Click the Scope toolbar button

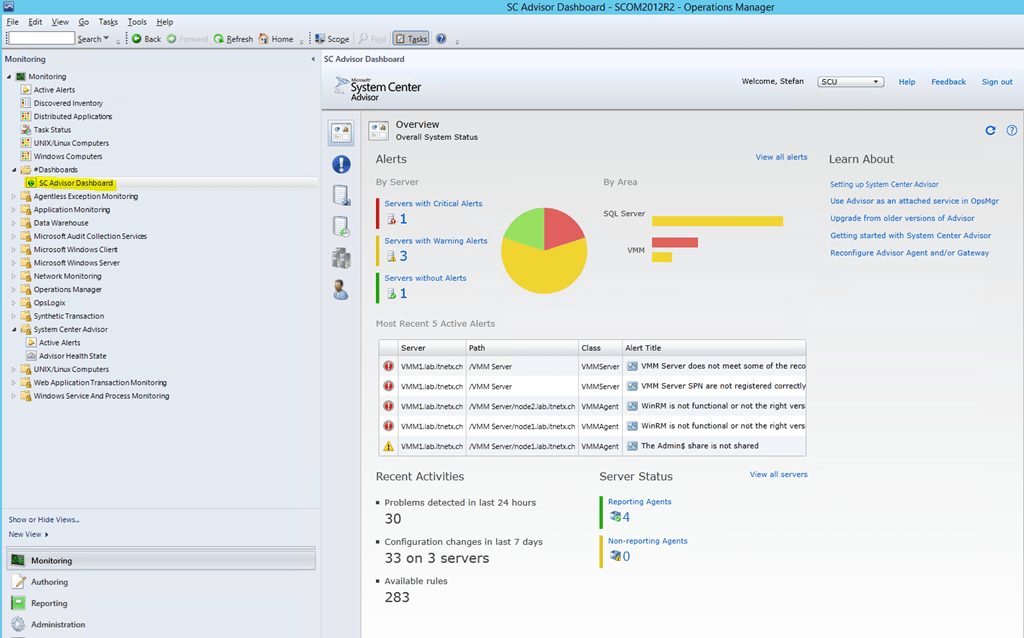[332, 39]
